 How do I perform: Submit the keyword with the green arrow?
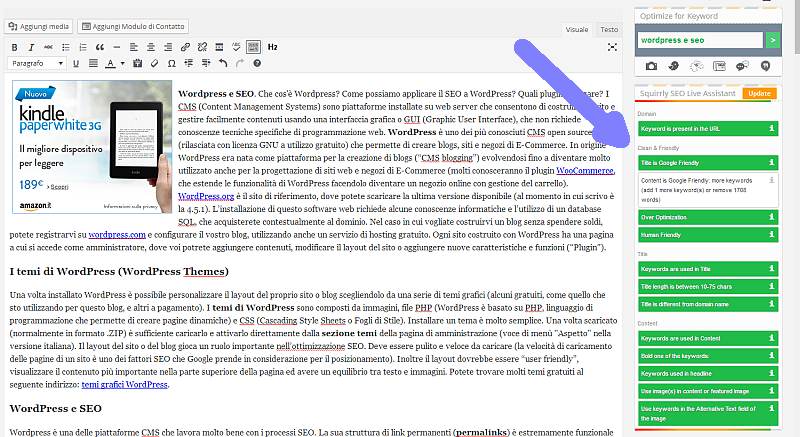pyautogui.click(x=772, y=40)
